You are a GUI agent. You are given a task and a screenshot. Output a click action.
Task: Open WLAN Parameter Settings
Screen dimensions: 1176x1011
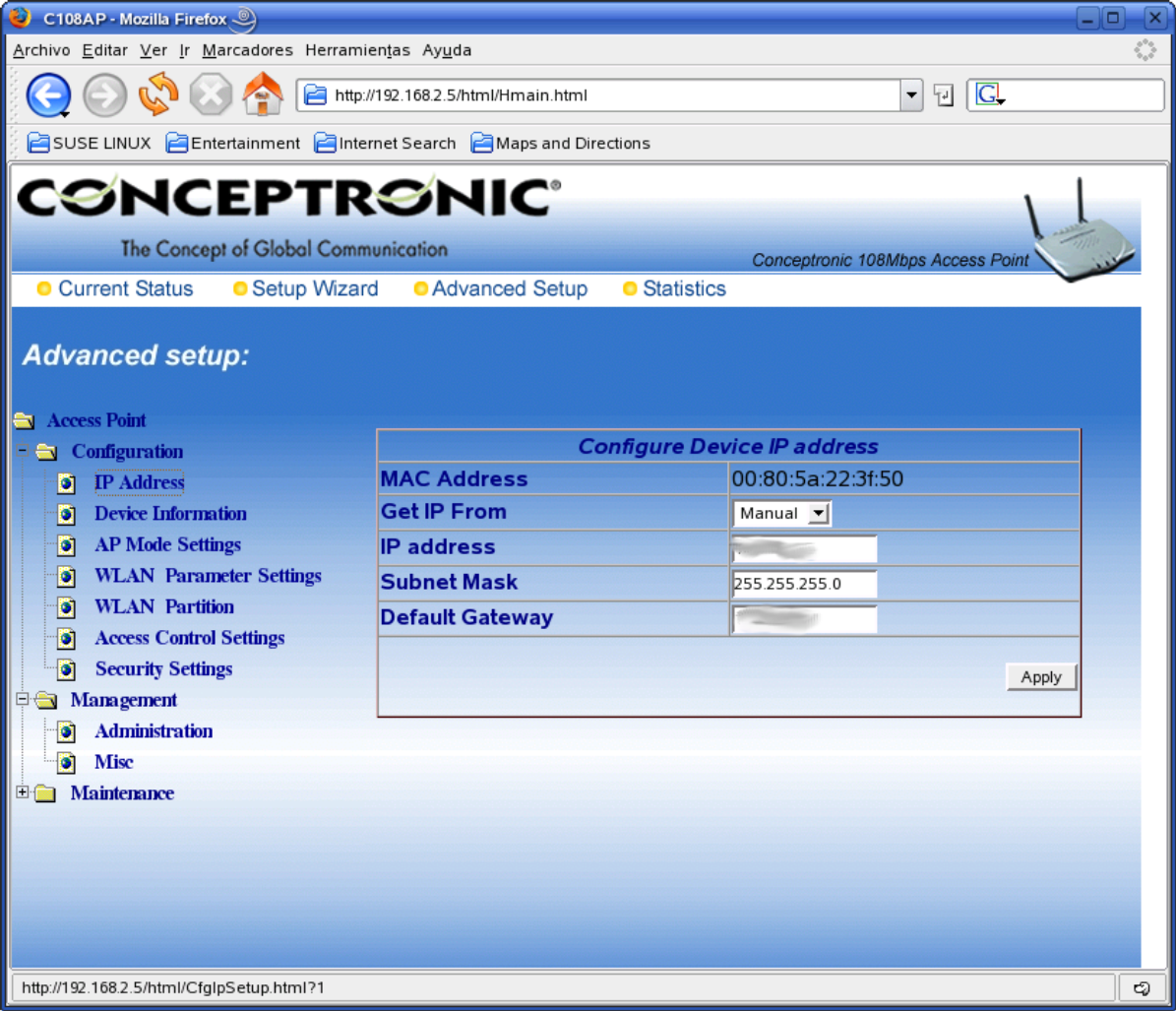pyautogui.click(x=208, y=576)
